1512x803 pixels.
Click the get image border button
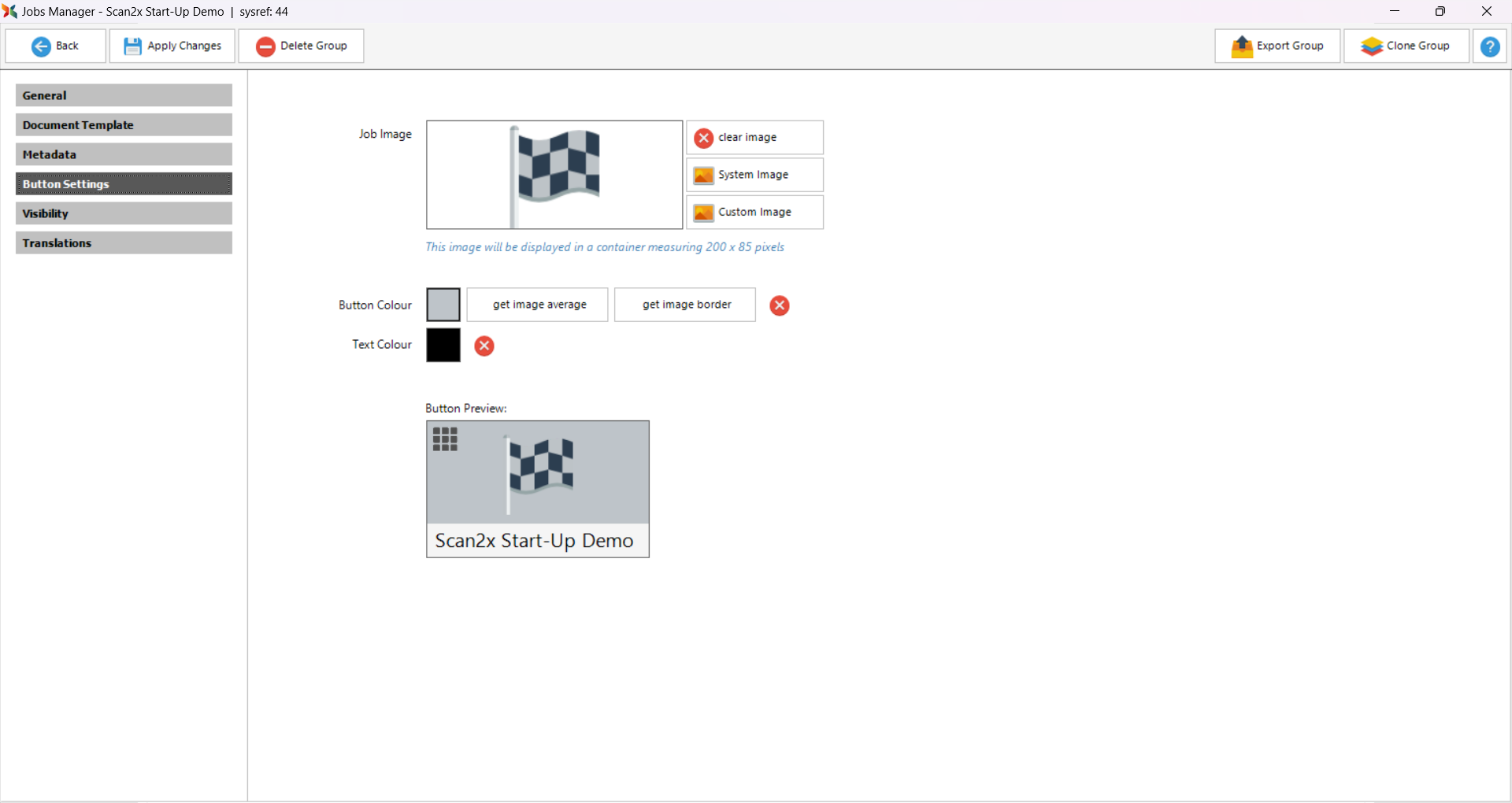(684, 305)
